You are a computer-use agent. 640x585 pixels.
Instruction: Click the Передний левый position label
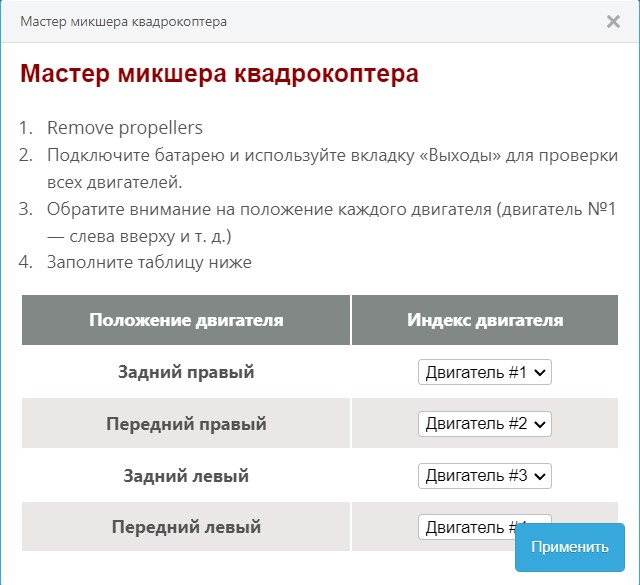pos(186,527)
